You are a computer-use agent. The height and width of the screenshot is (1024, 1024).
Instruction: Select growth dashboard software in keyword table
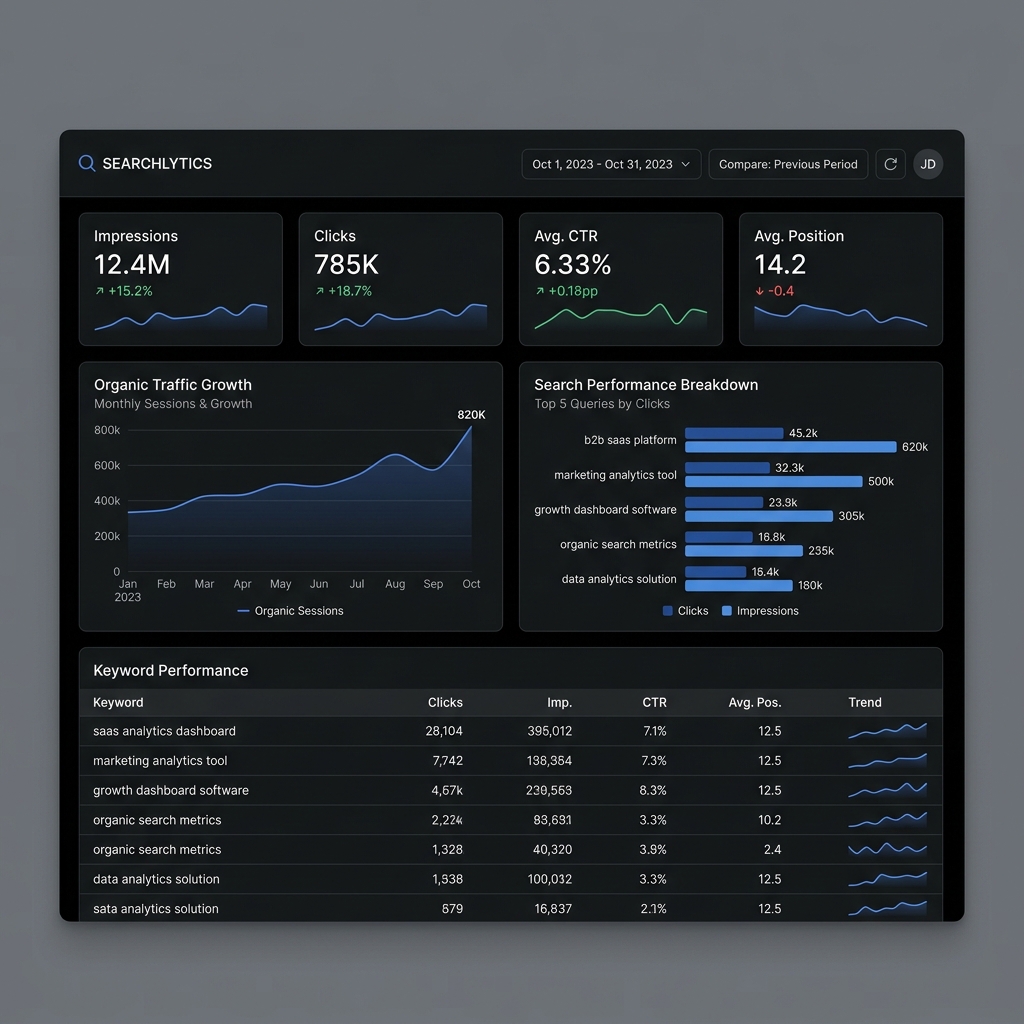point(511,790)
